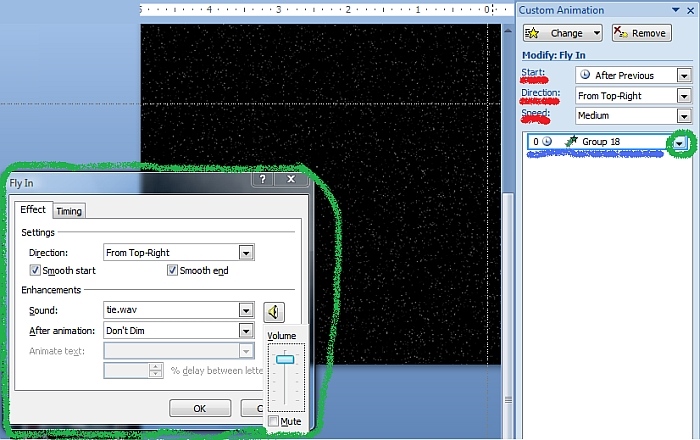Click the green star icon on Group 18

tap(571, 142)
